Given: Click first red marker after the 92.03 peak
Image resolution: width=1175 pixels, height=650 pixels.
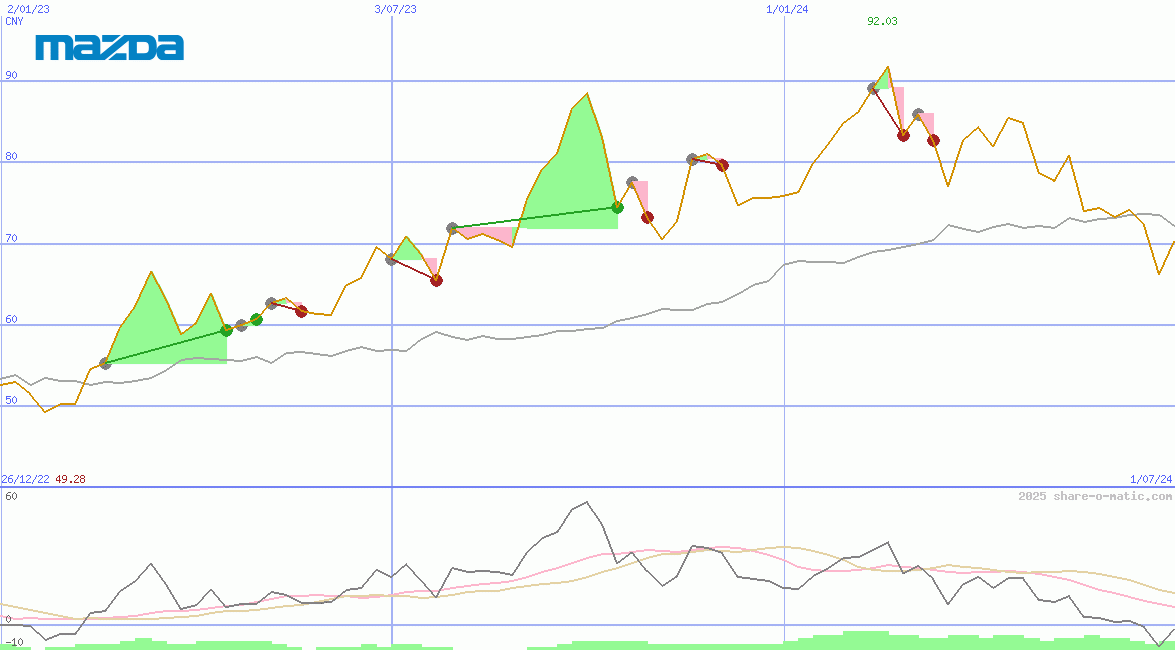Looking at the screenshot, I should tap(903, 135).
